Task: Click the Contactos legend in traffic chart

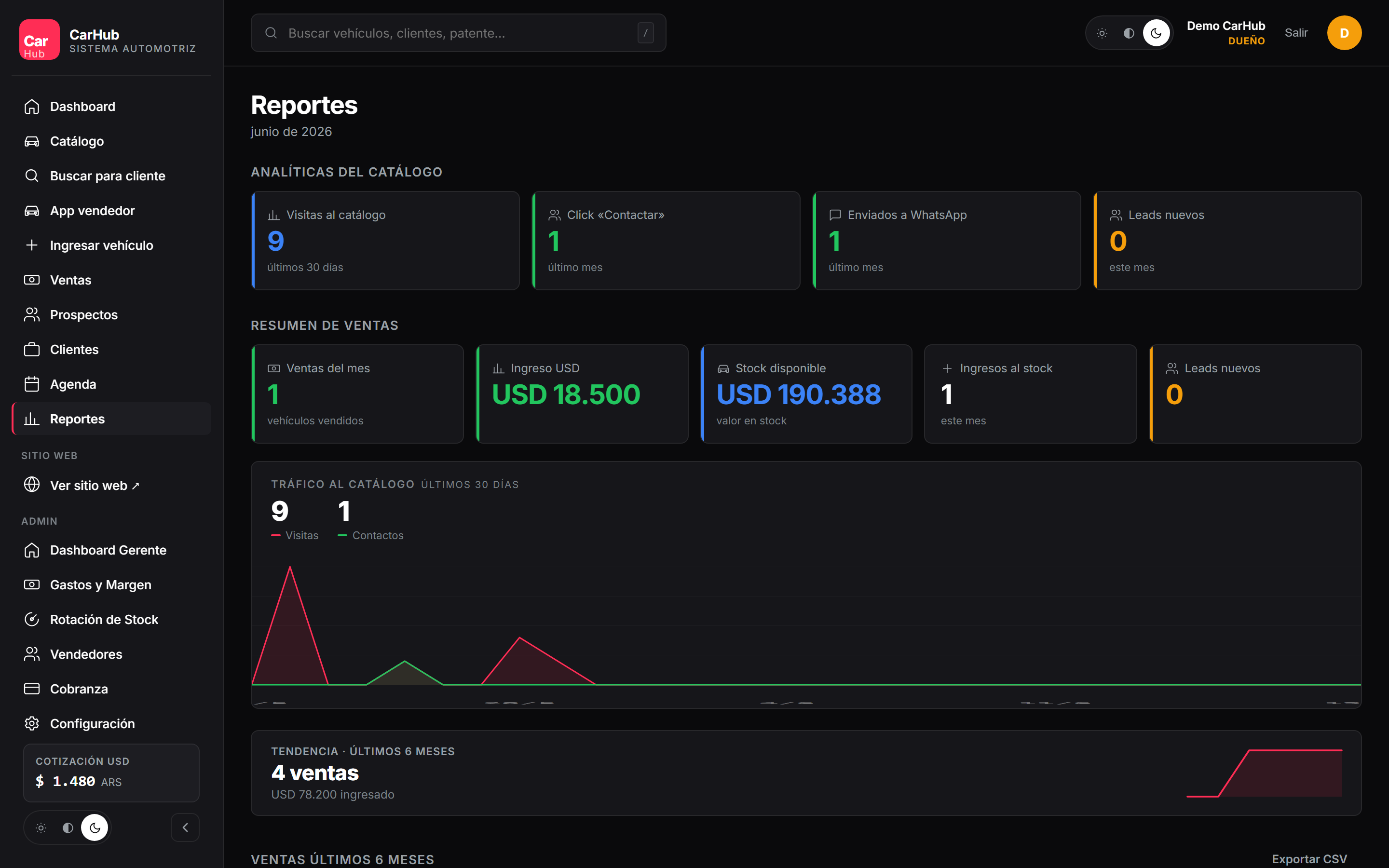Action: click(370, 535)
